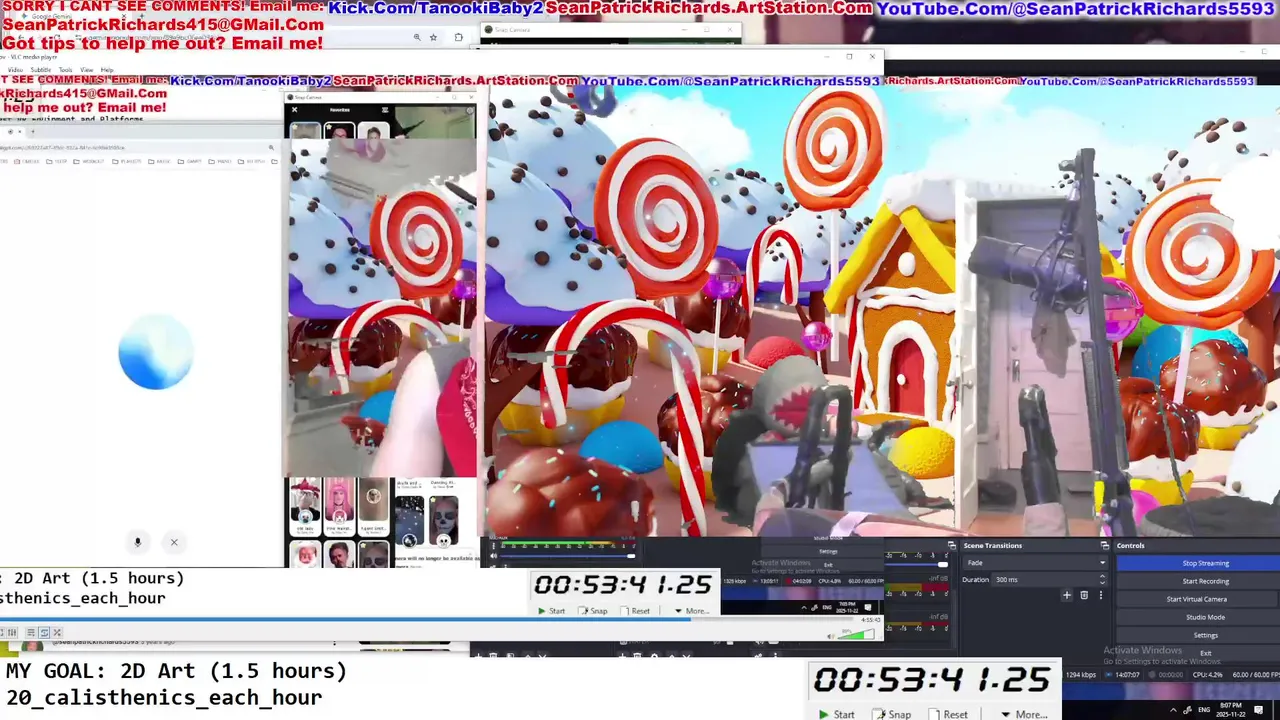Image resolution: width=1280 pixels, height=720 pixels.
Task: Open More dropdown on upper stopwatch
Action: pos(691,611)
